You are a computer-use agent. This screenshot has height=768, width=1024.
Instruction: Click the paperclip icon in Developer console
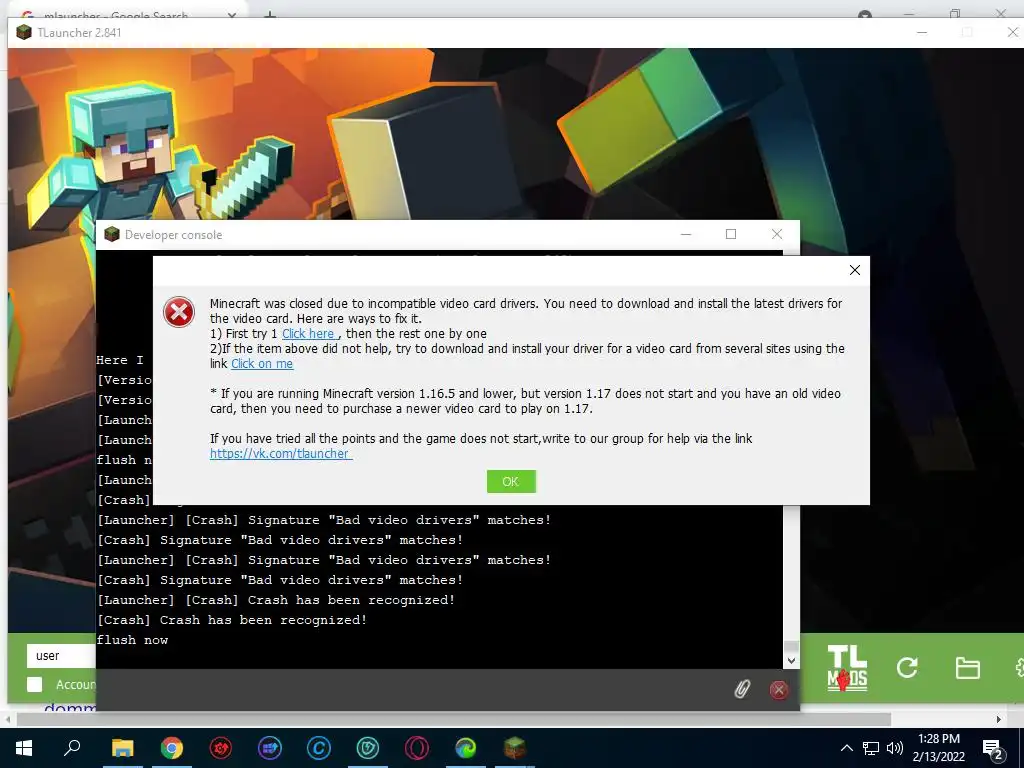click(x=742, y=689)
